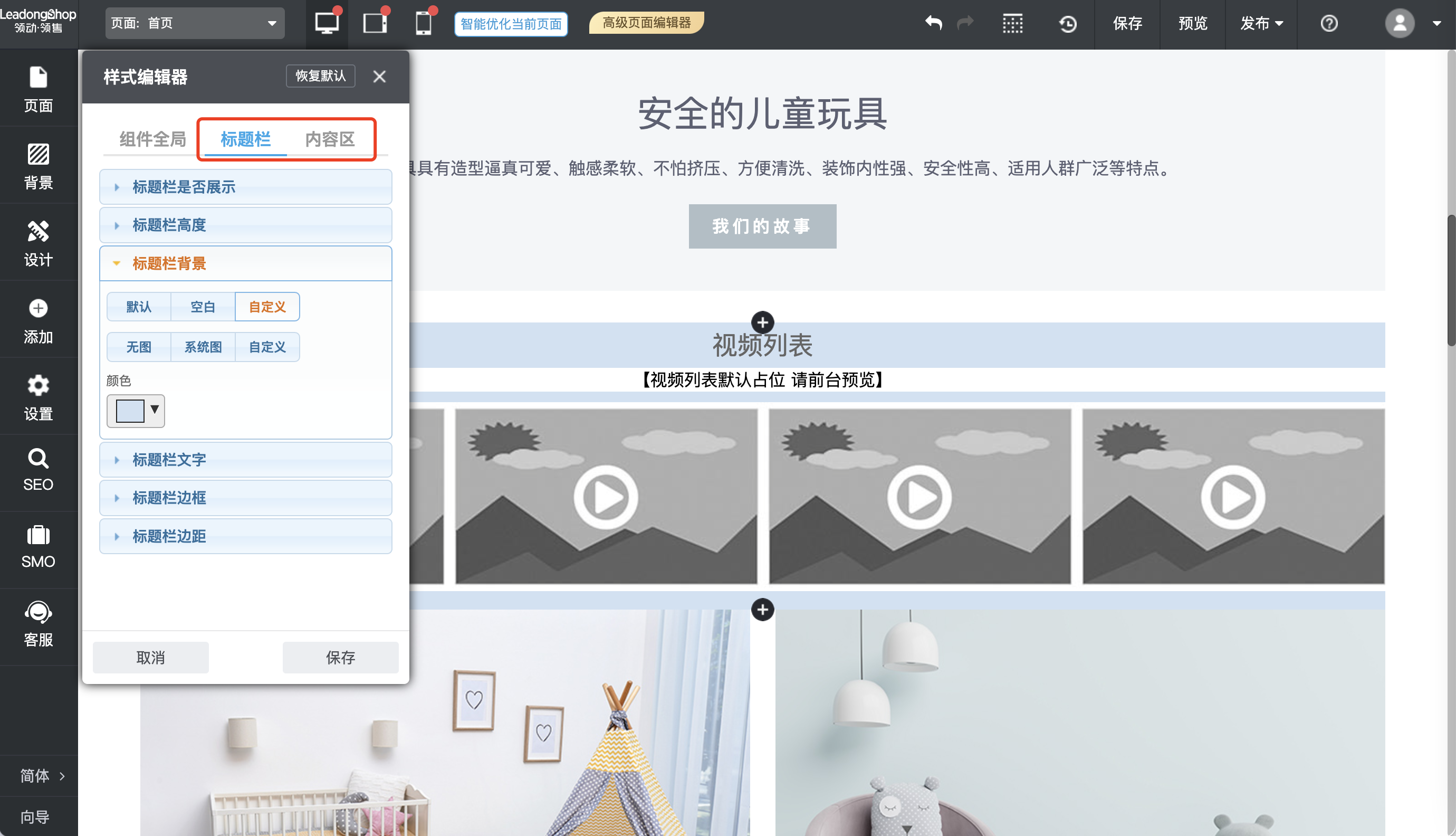This screenshot has height=836, width=1456.
Task: Select 默认 title bar background option
Action: tap(138, 307)
